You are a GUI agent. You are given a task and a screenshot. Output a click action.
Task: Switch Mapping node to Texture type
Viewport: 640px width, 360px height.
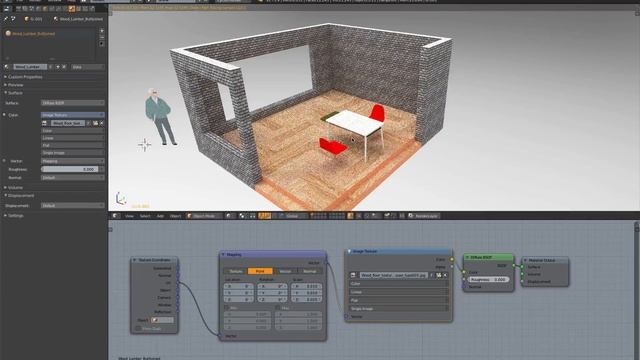tap(236, 271)
